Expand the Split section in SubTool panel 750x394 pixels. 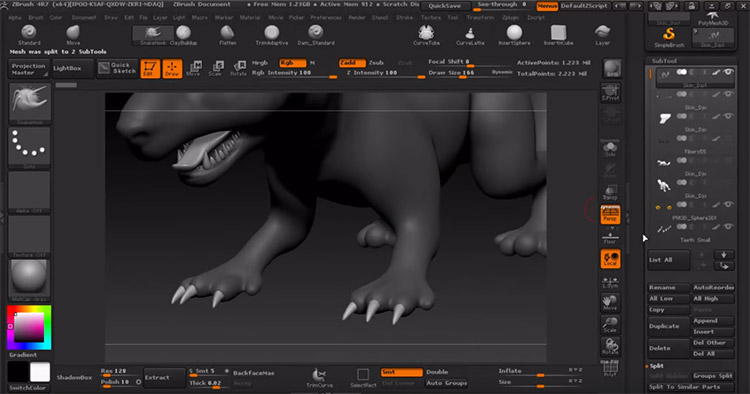[x=656, y=366]
